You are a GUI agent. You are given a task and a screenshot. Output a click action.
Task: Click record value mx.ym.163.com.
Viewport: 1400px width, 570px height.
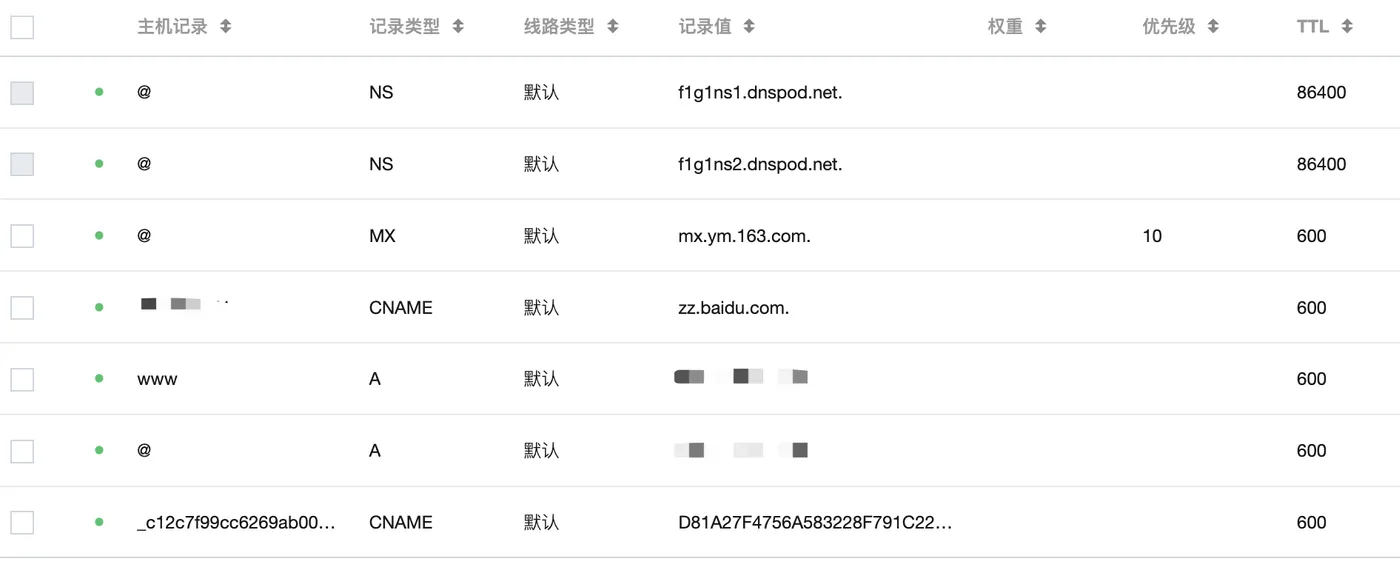coord(744,236)
